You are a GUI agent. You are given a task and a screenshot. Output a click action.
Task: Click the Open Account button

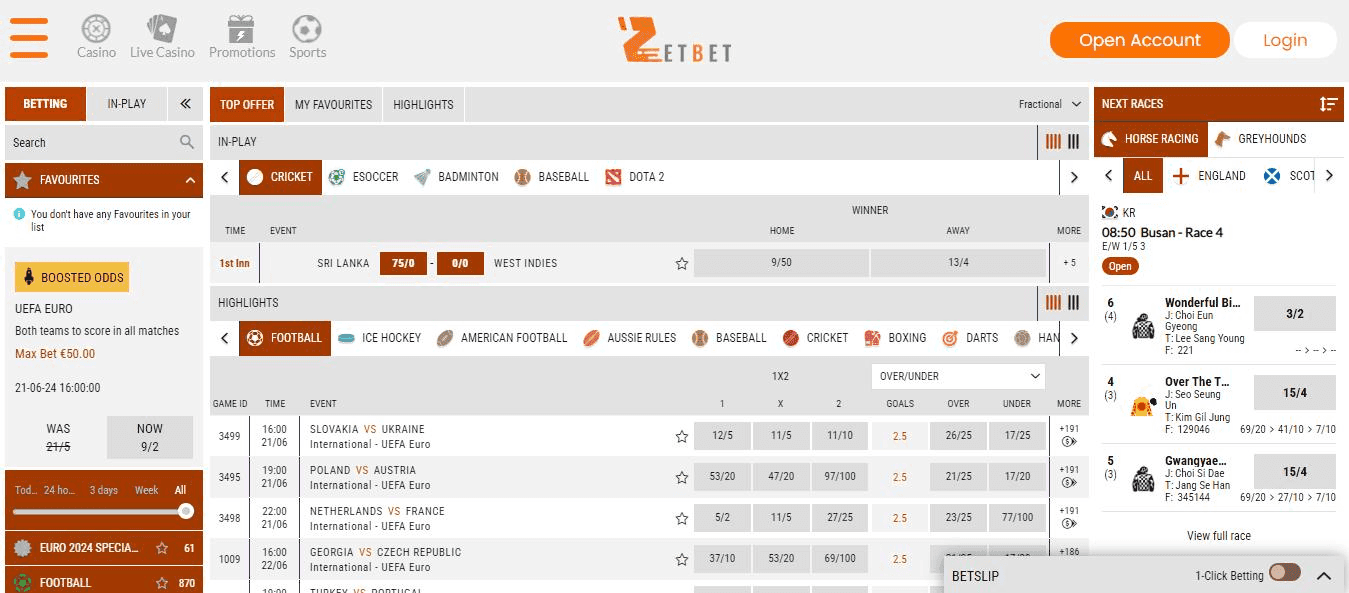click(x=1139, y=40)
